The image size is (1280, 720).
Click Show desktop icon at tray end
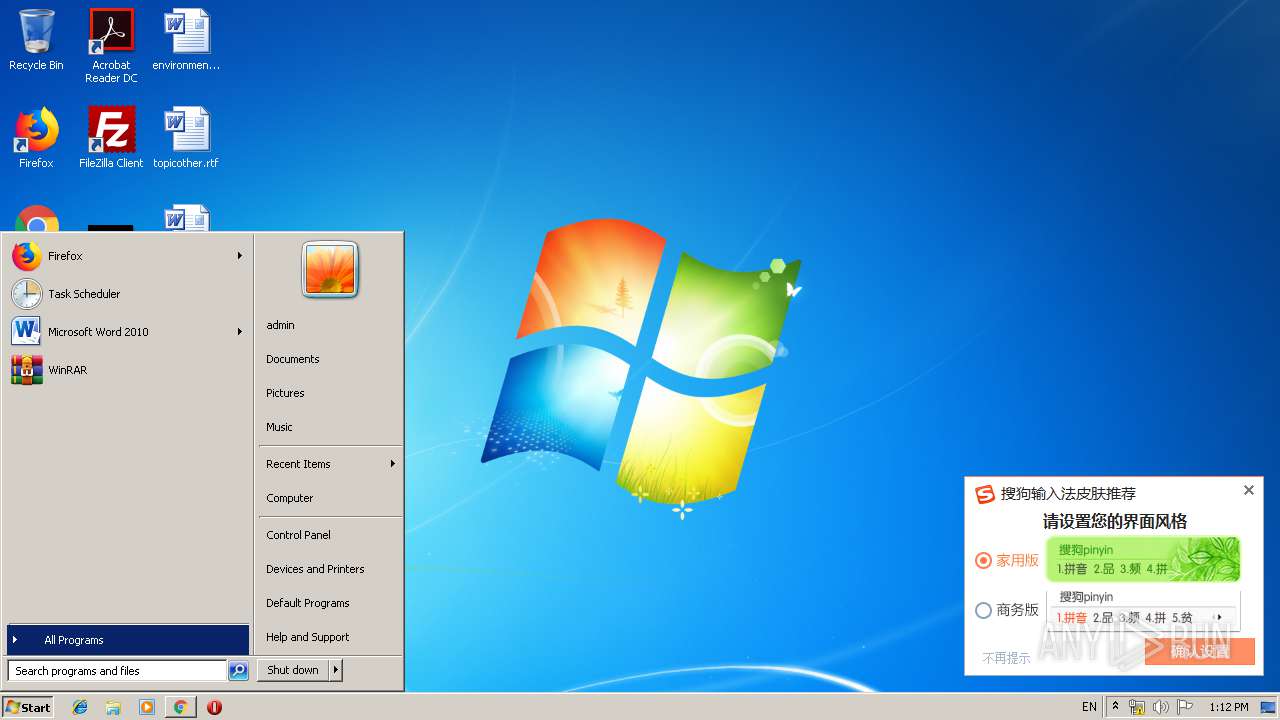coord(1268,707)
